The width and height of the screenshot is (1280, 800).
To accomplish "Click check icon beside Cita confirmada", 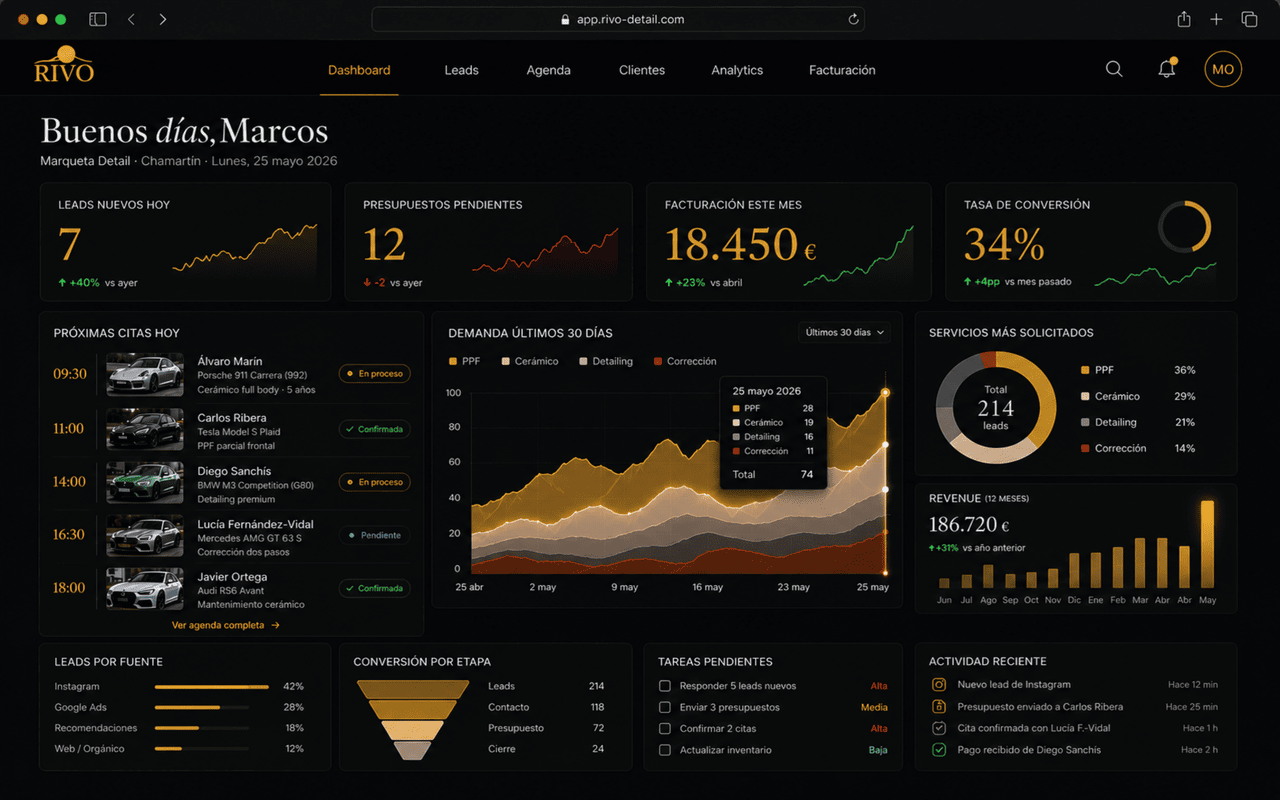I will [x=939, y=728].
